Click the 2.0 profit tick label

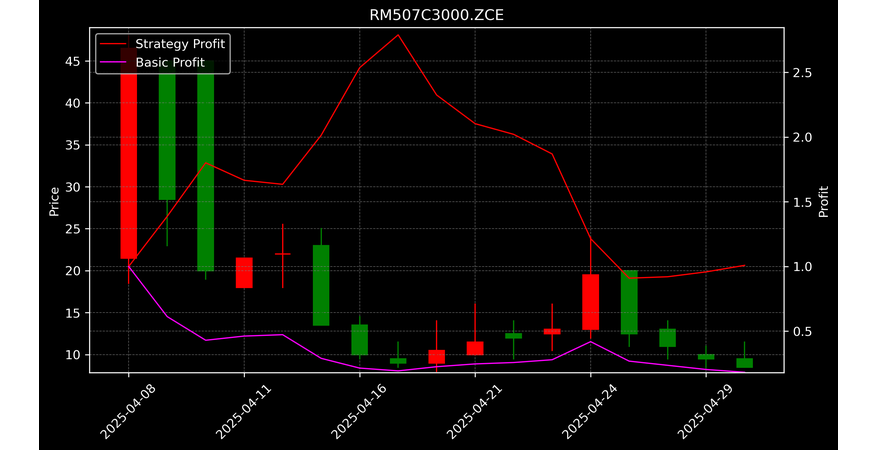(x=800, y=138)
